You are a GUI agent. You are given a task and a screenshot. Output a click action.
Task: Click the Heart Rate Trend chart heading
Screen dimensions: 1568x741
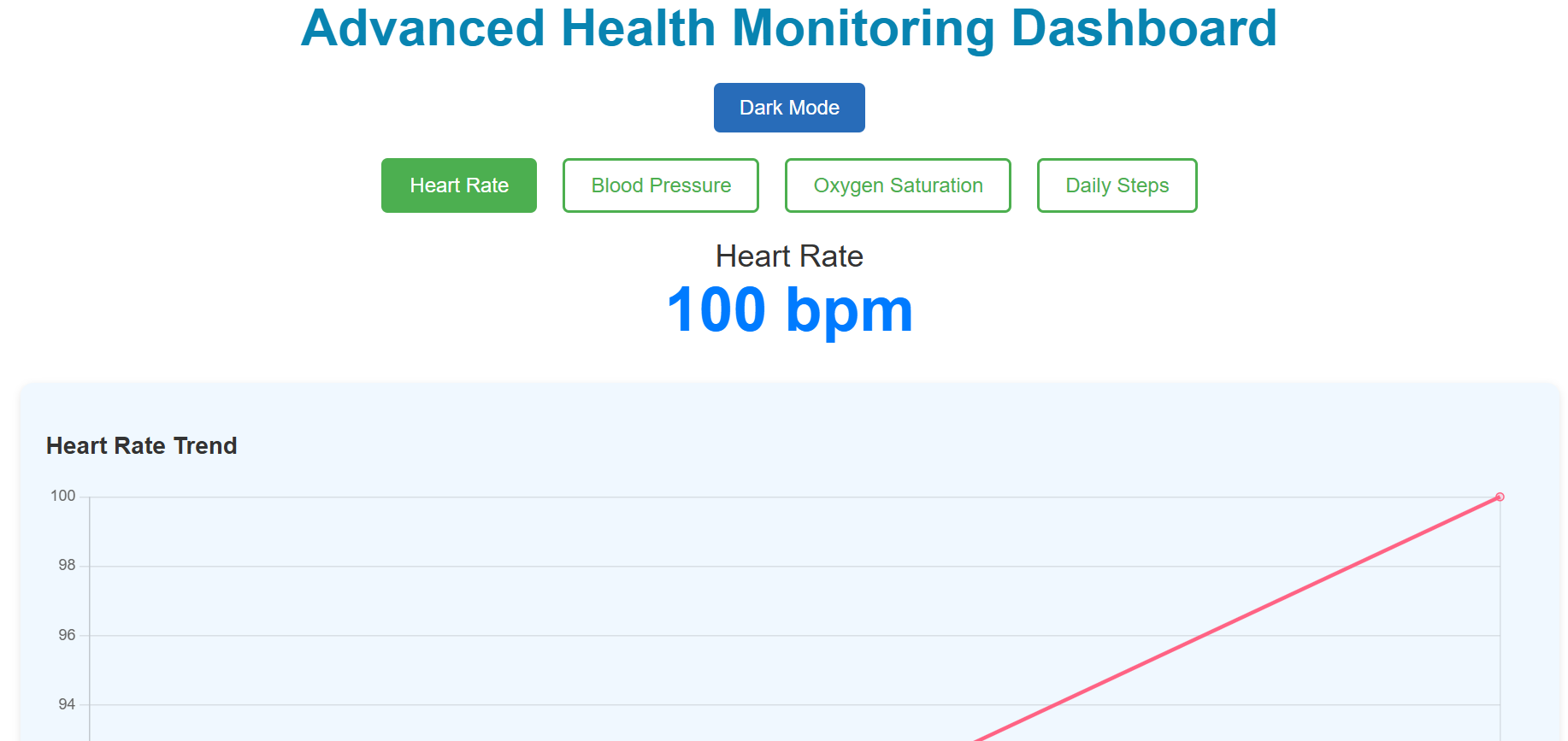click(142, 446)
